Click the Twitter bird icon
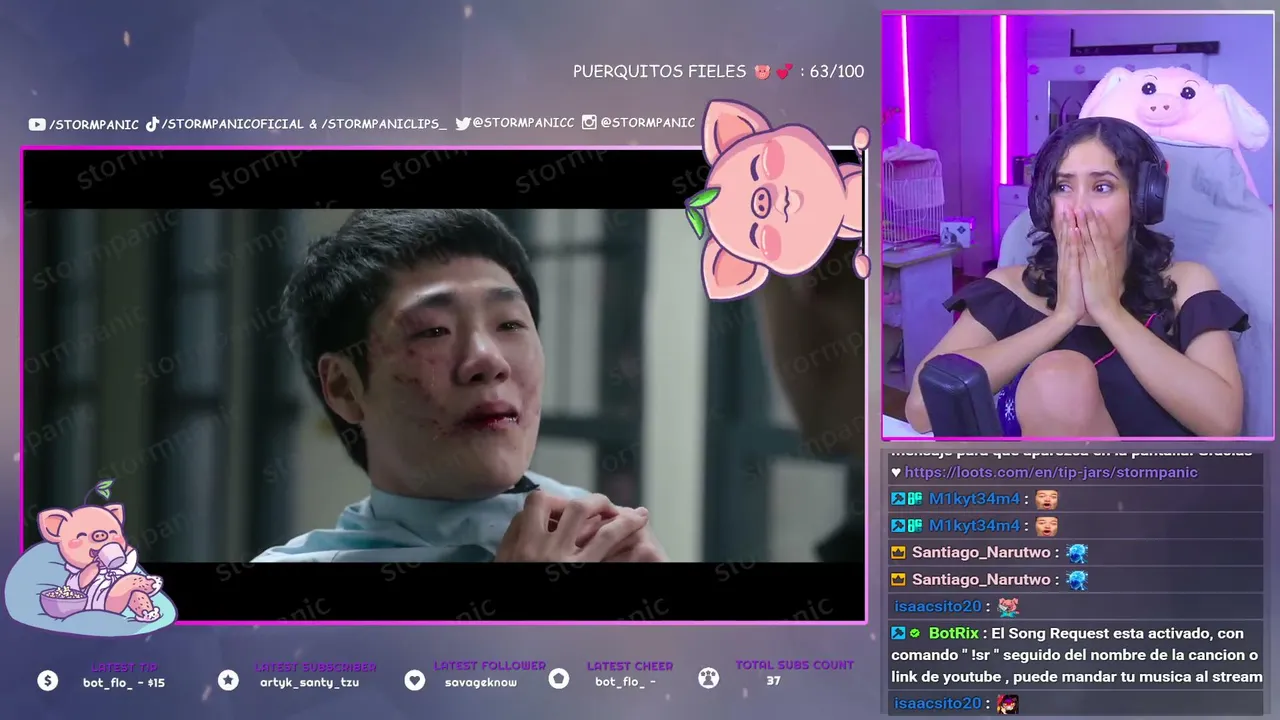This screenshot has width=1280, height=720. click(x=463, y=123)
